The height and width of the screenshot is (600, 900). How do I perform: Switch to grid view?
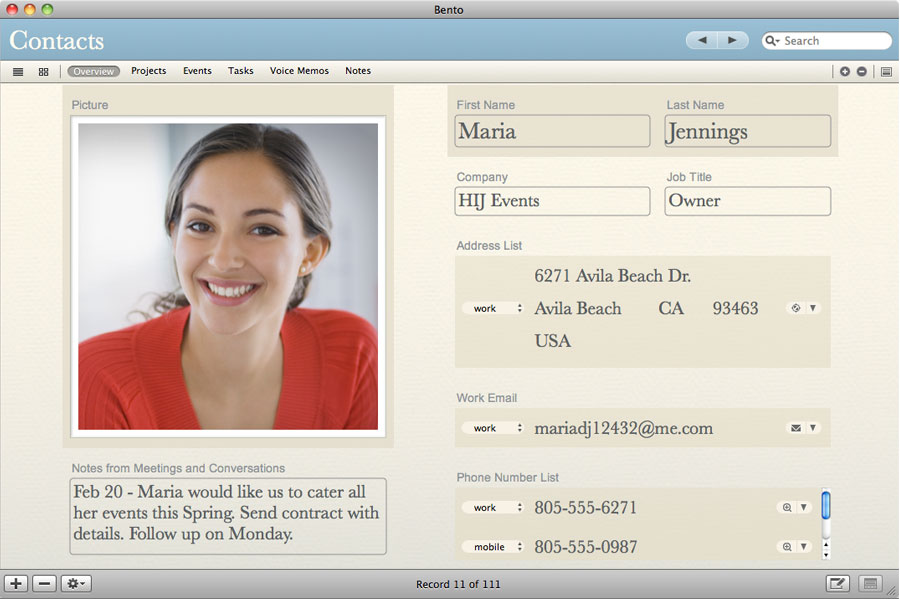pyautogui.click(x=43, y=71)
